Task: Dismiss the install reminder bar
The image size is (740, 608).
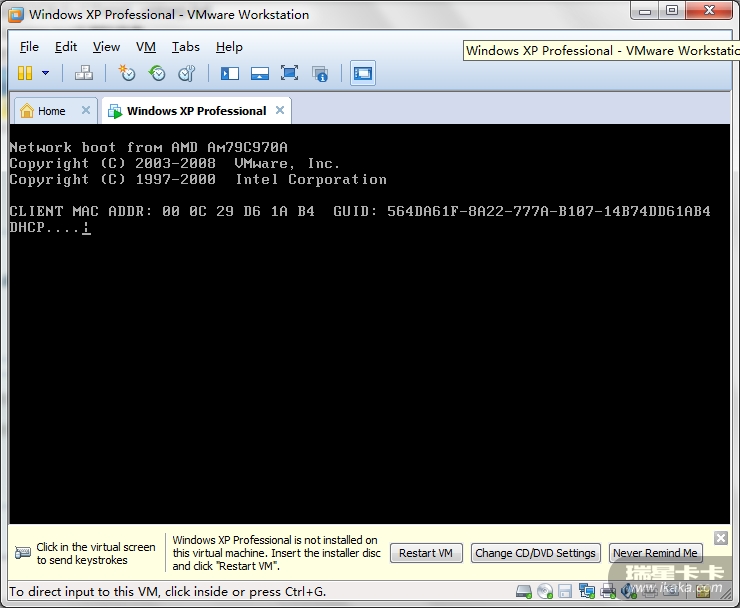Action: [x=721, y=538]
